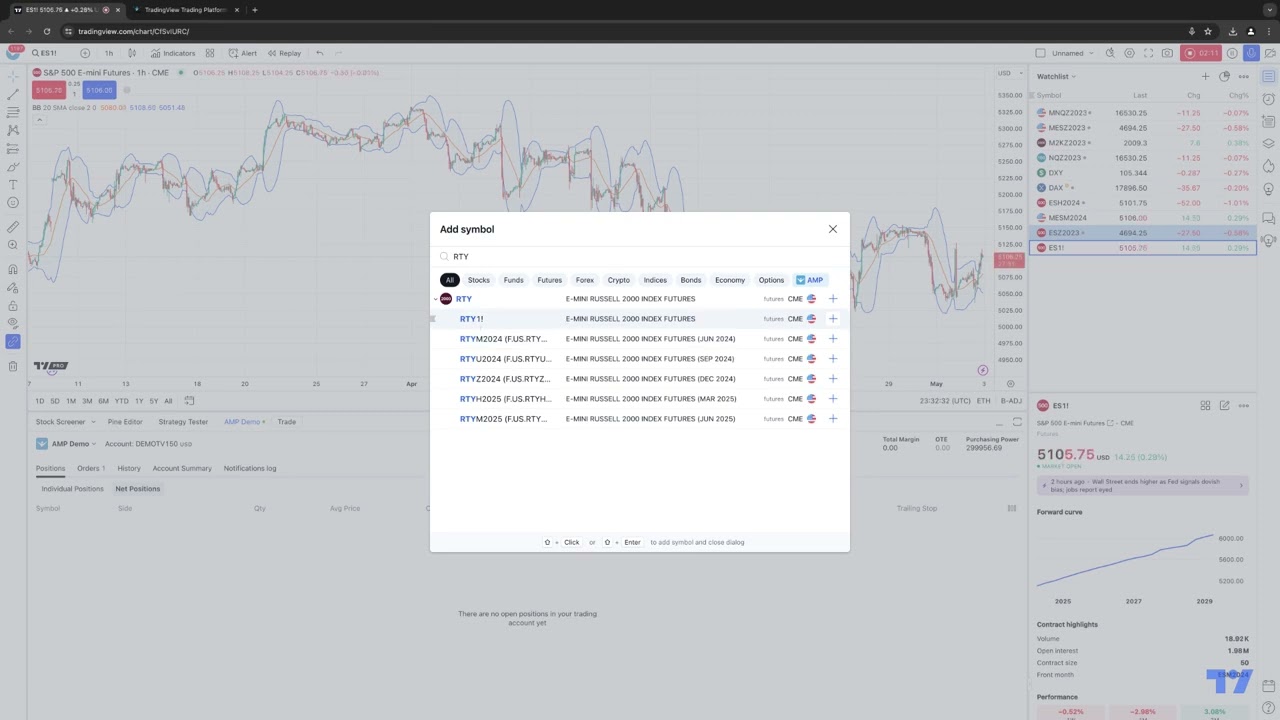Screen dimensions: 1280x720
Task: Open Unnamed layout dropdown
Action: click(1072, 53)
